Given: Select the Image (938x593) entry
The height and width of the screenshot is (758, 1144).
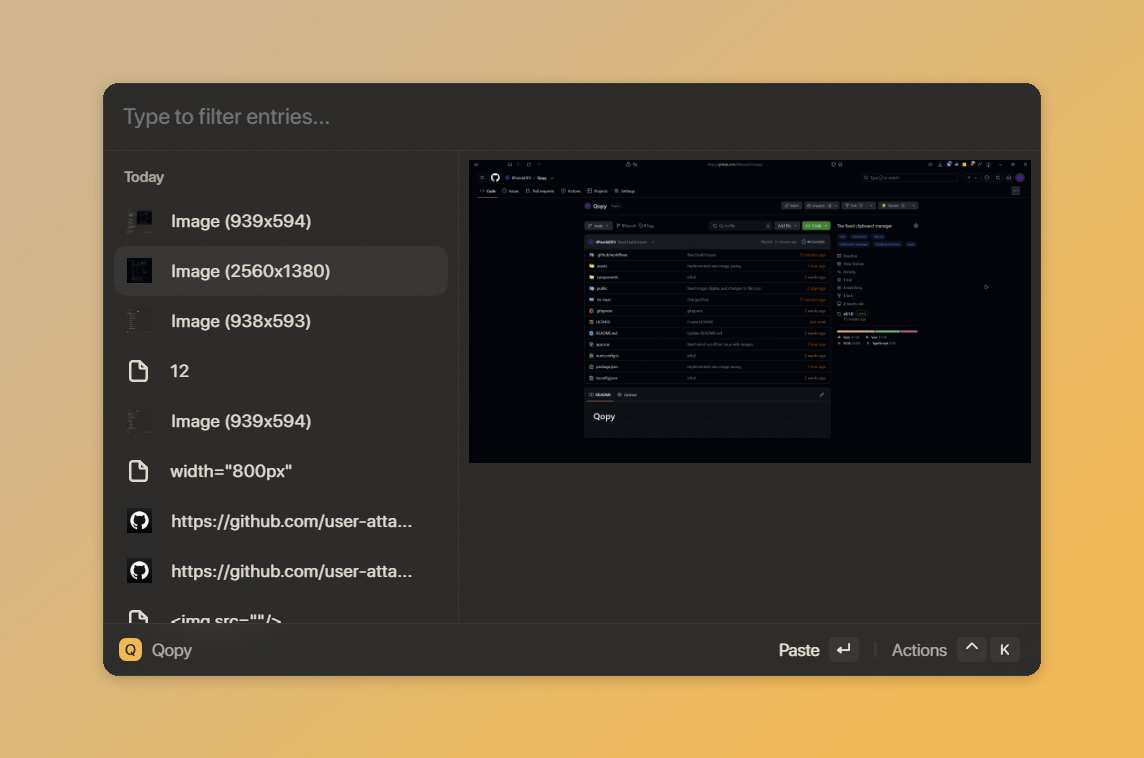Looking at the screenshot, I should pyautogui.click(x=281, y=321).
